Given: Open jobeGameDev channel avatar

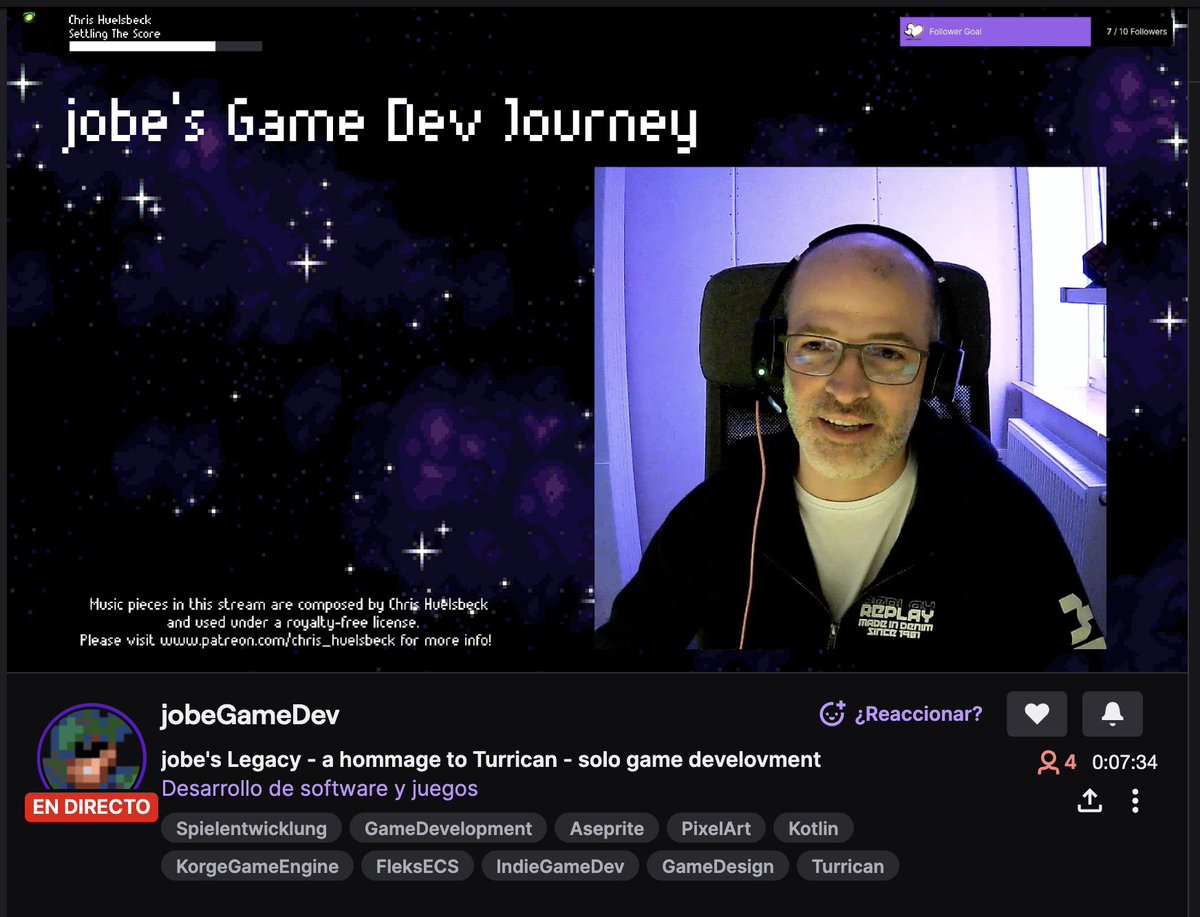Looking at the screenshot, I should click(91, 757).
